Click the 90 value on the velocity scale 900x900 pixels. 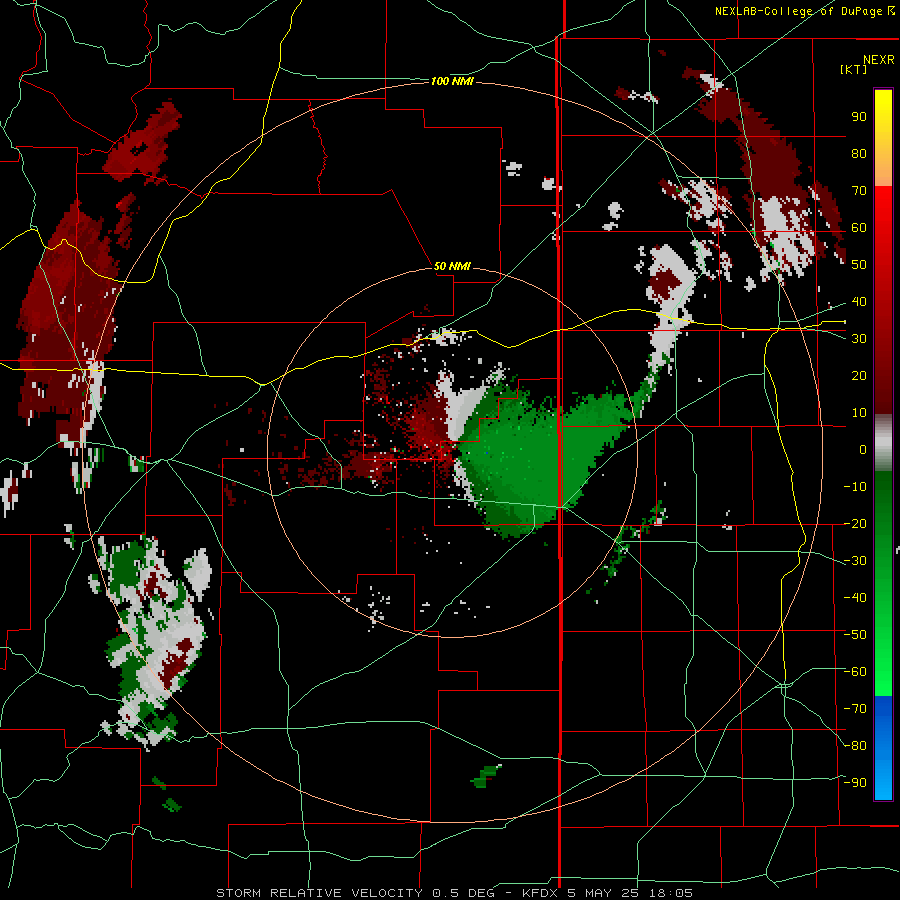coord(859,117)
